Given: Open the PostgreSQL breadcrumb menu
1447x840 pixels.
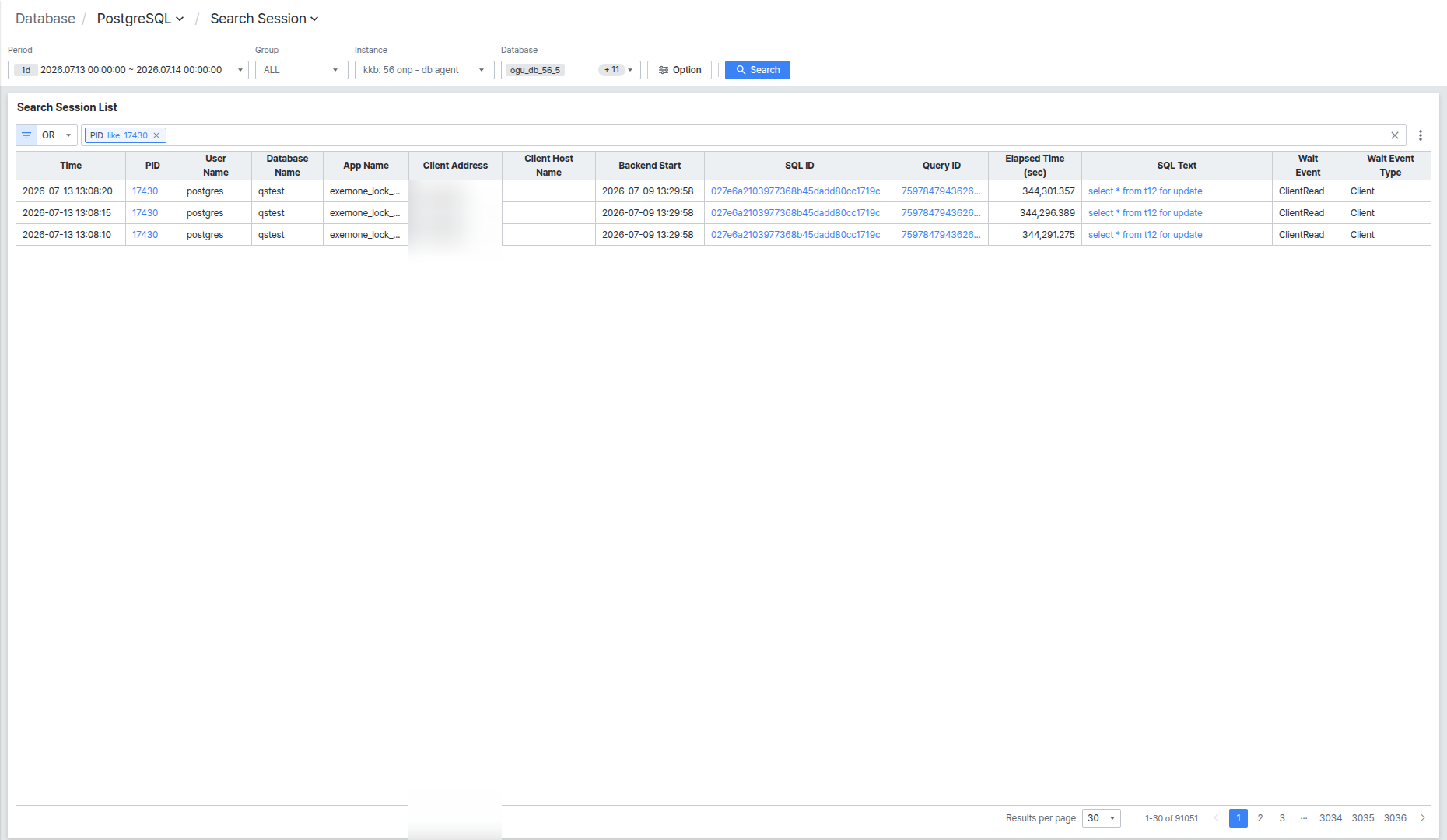Looking at the screenshot, I should tap(140, 19).
